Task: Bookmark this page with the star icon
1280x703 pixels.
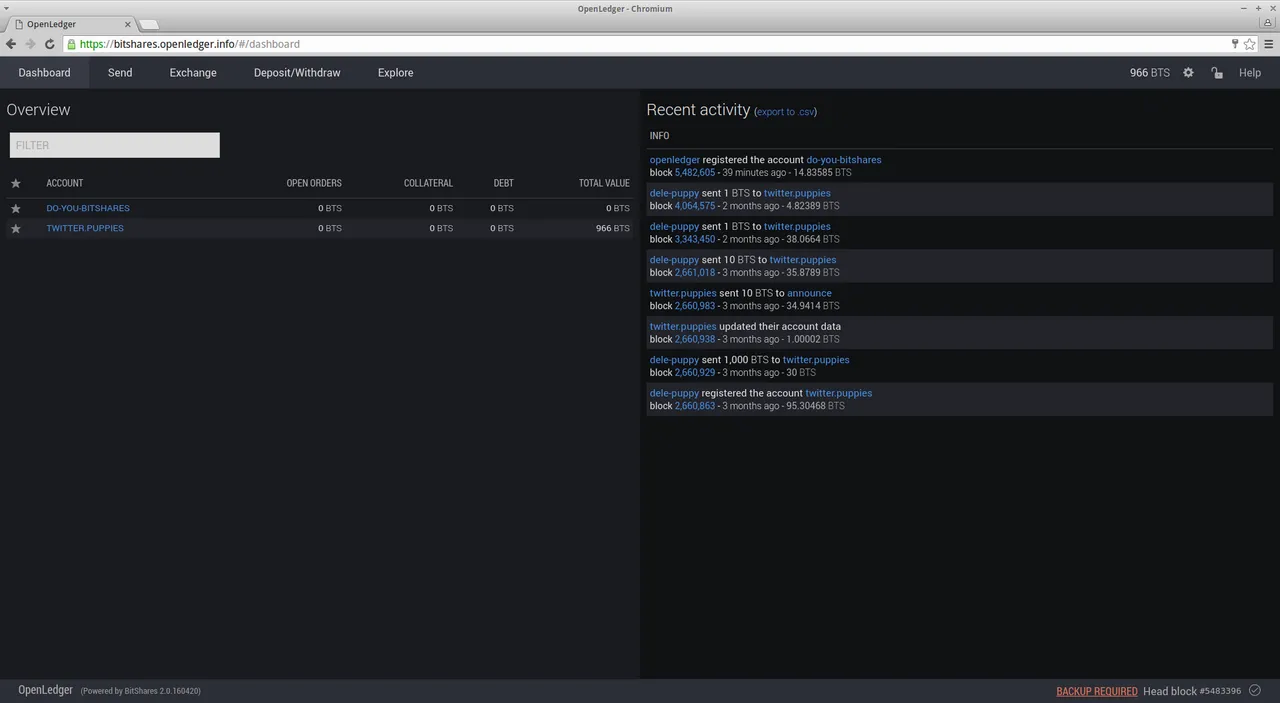Action: point(1250,44)
